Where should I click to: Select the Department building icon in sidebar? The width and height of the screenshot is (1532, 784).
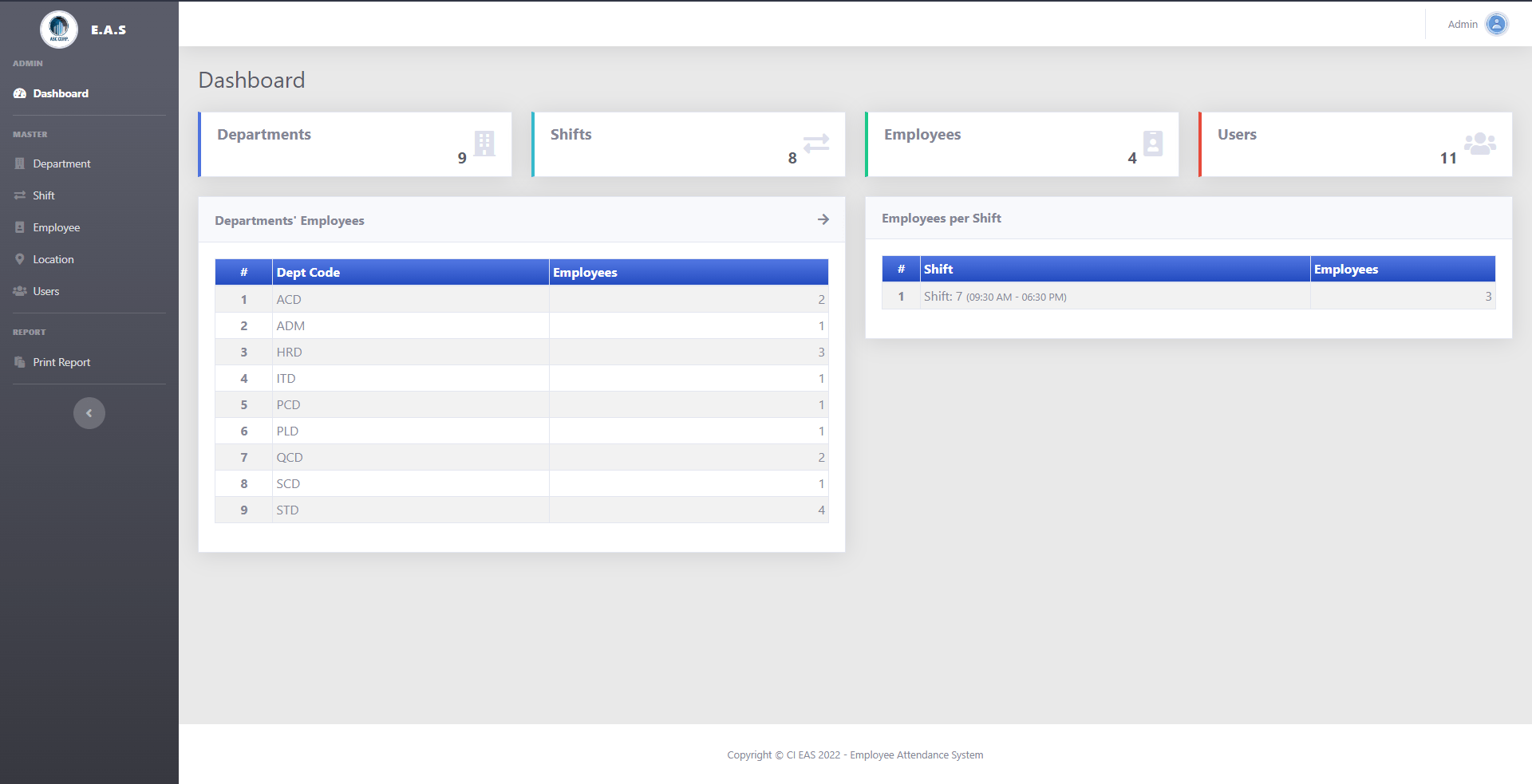[x=19, y=163]
